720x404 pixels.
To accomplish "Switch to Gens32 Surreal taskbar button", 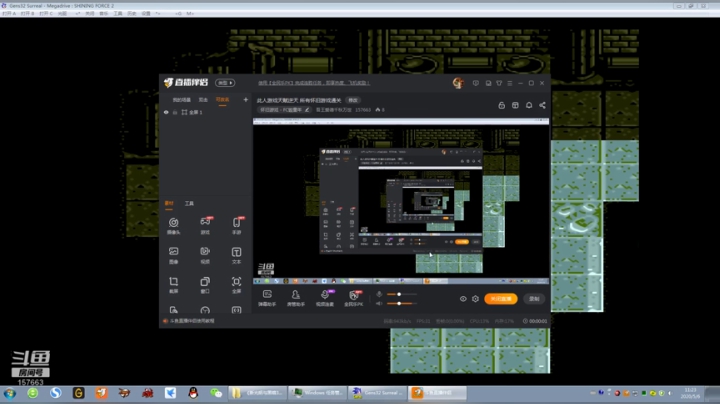I will point(377,393).
